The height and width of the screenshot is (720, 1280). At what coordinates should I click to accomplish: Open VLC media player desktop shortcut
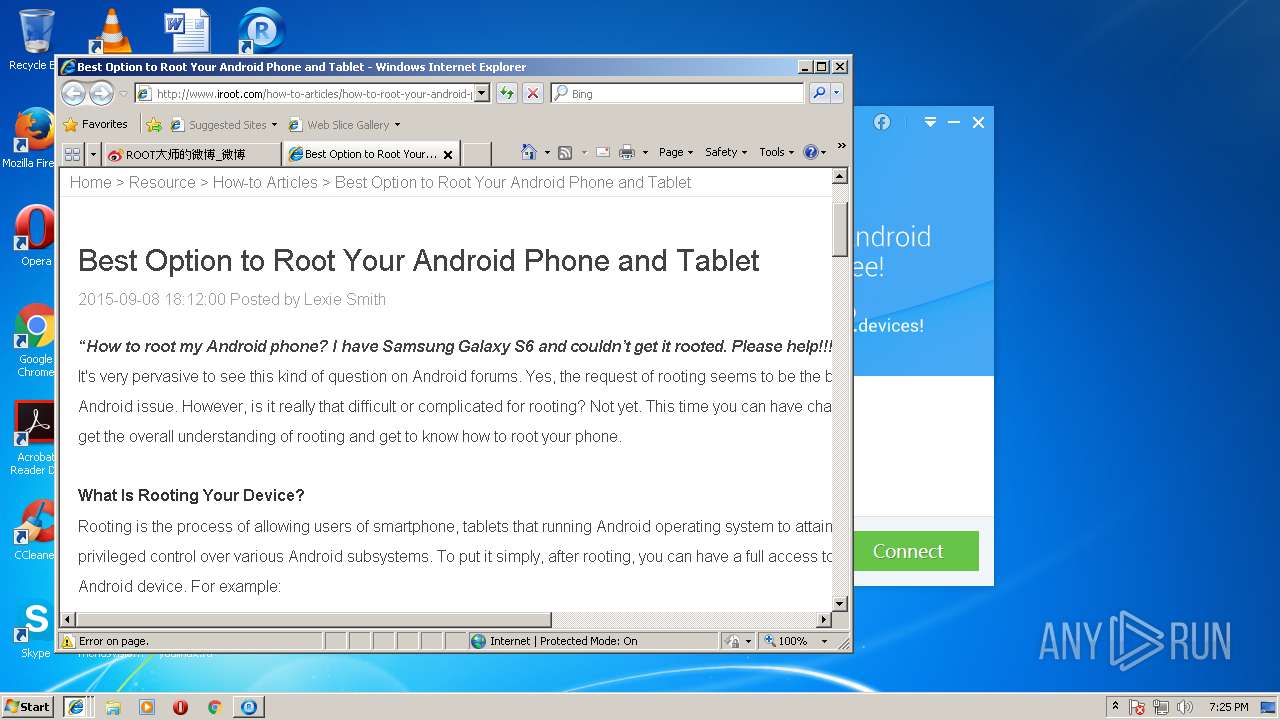[111, 30]
